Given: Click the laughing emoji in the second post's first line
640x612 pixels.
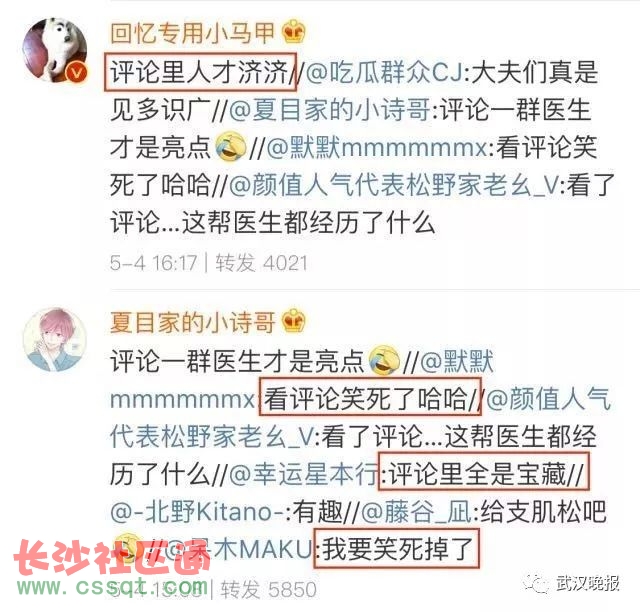Looking at the screenshot, I should [x=384, y=361].
